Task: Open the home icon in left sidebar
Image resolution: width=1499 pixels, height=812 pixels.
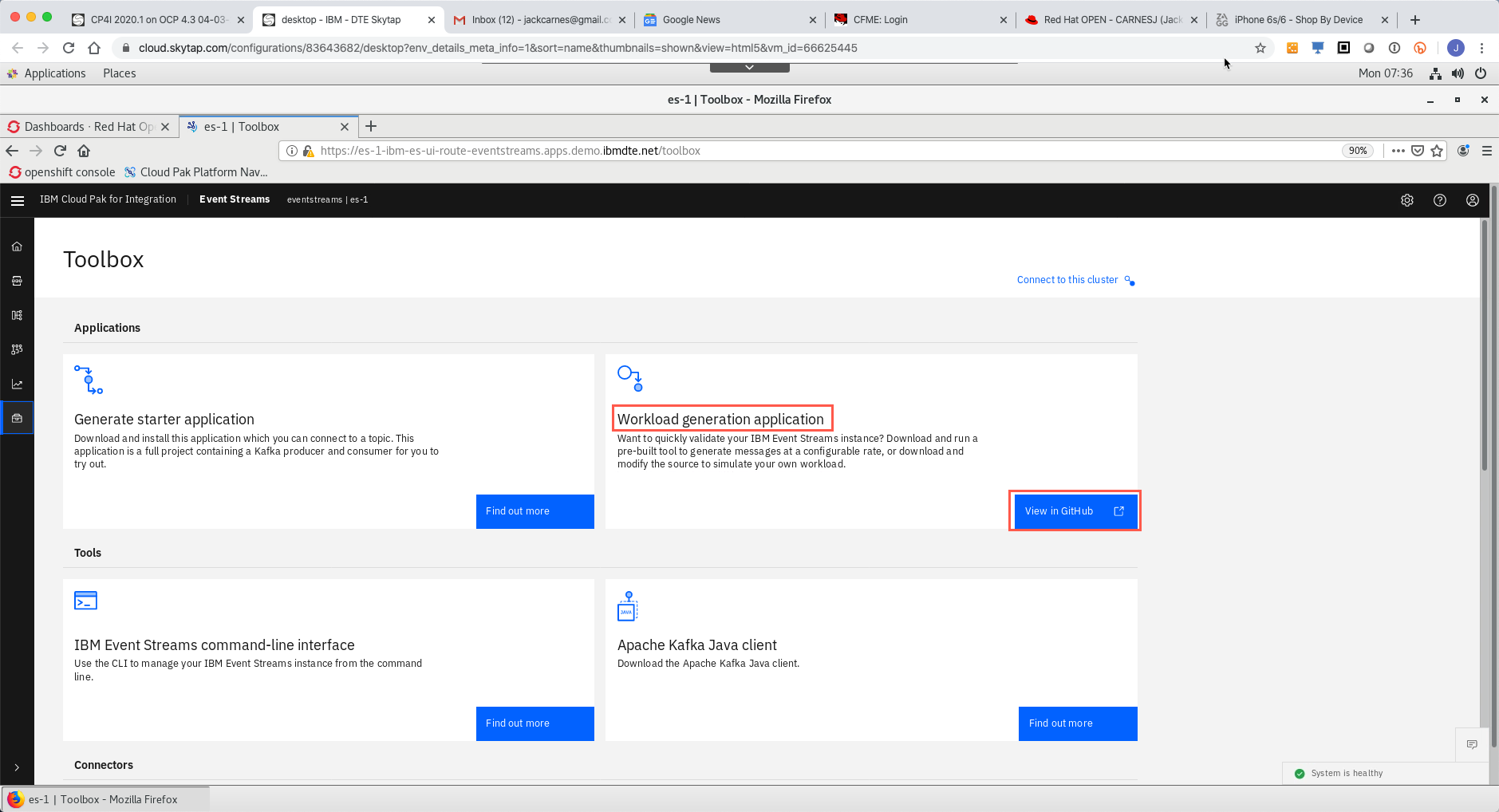Action: [x=17, y=246]
